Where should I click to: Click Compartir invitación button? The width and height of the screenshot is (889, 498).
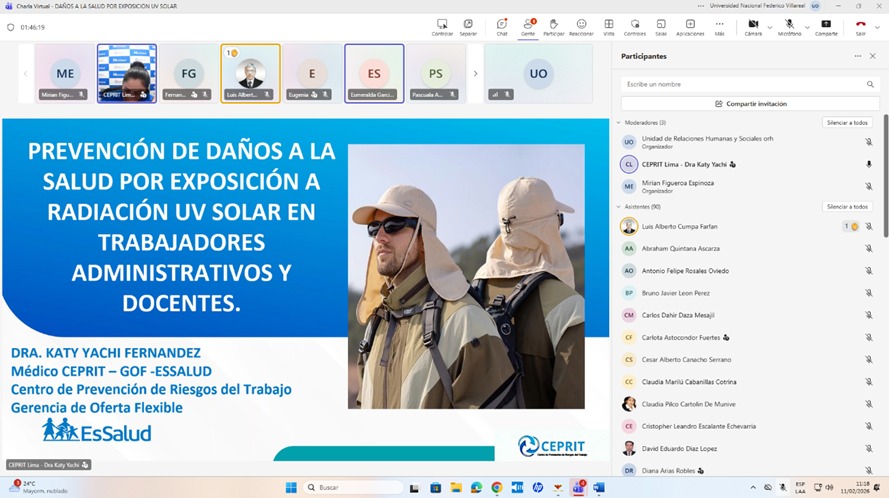[x=750, y=104]
